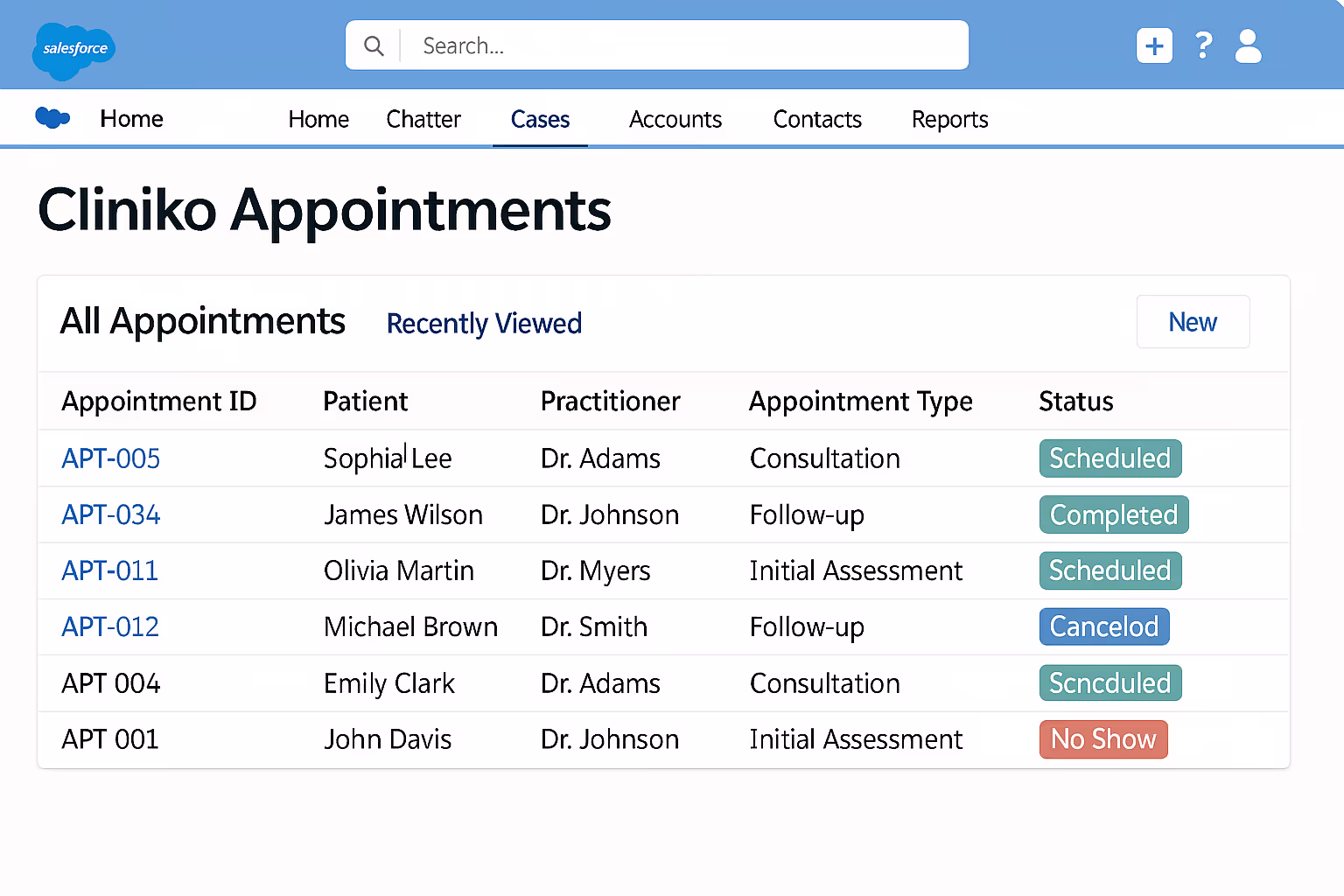Click the red No Show badge

(x=1103, y=739)
